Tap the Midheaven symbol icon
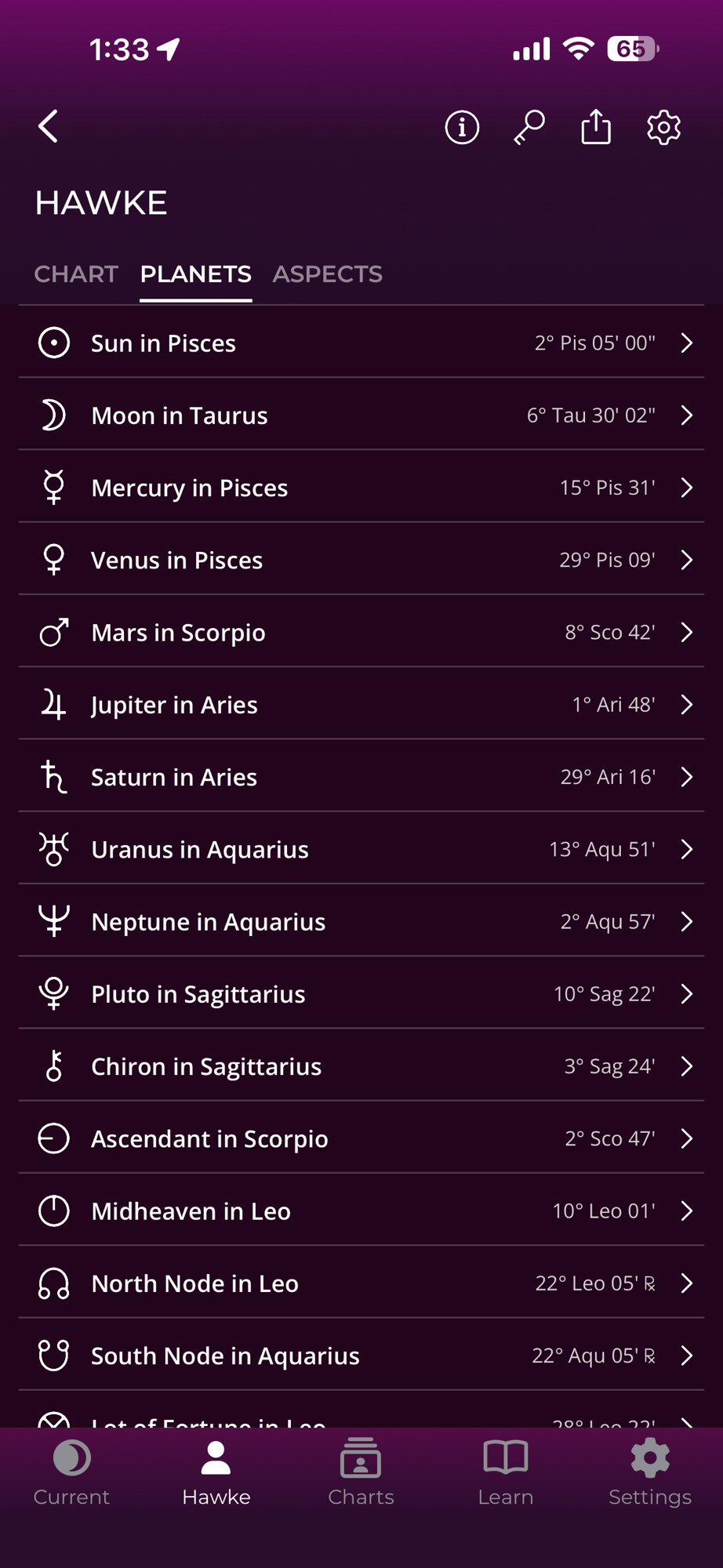The height and width of the screenshot is (1568, 723). coord(54,1211)
